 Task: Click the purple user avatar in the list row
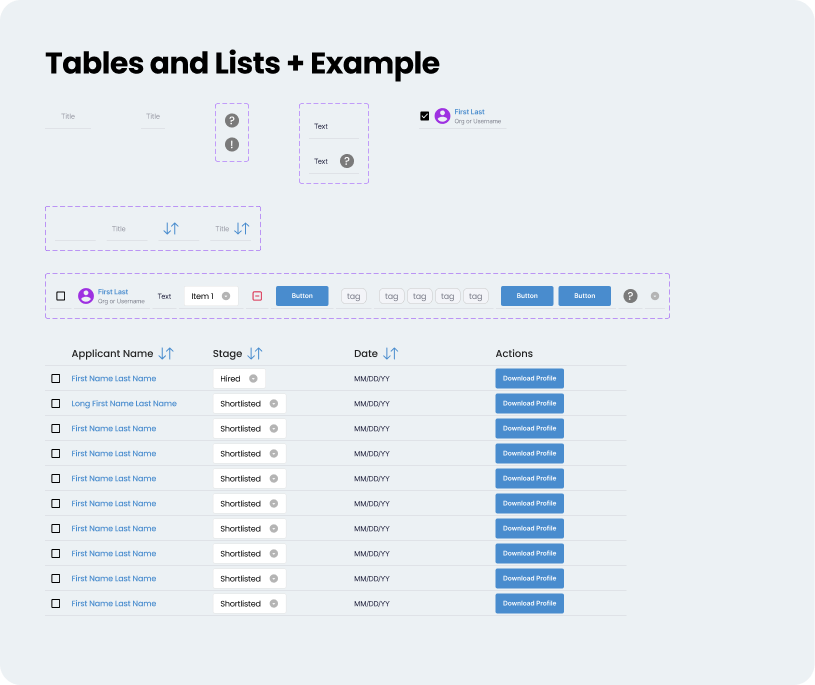point(85,295)
